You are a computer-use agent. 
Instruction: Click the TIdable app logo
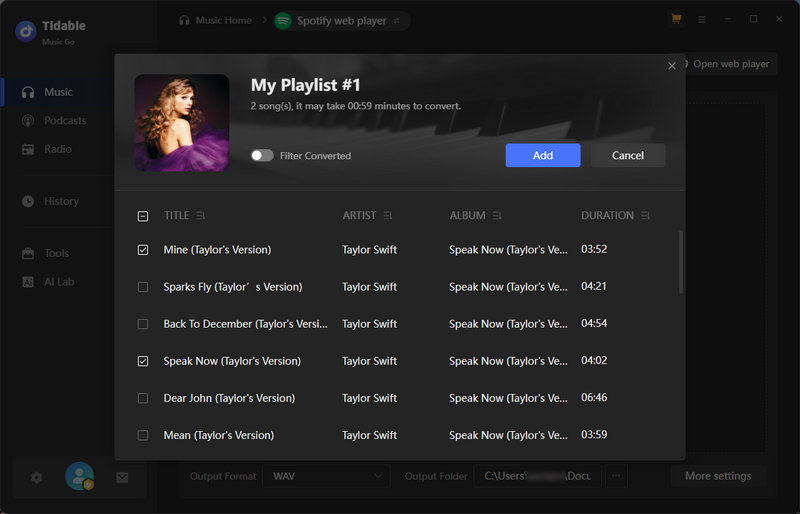click(26, 31)
